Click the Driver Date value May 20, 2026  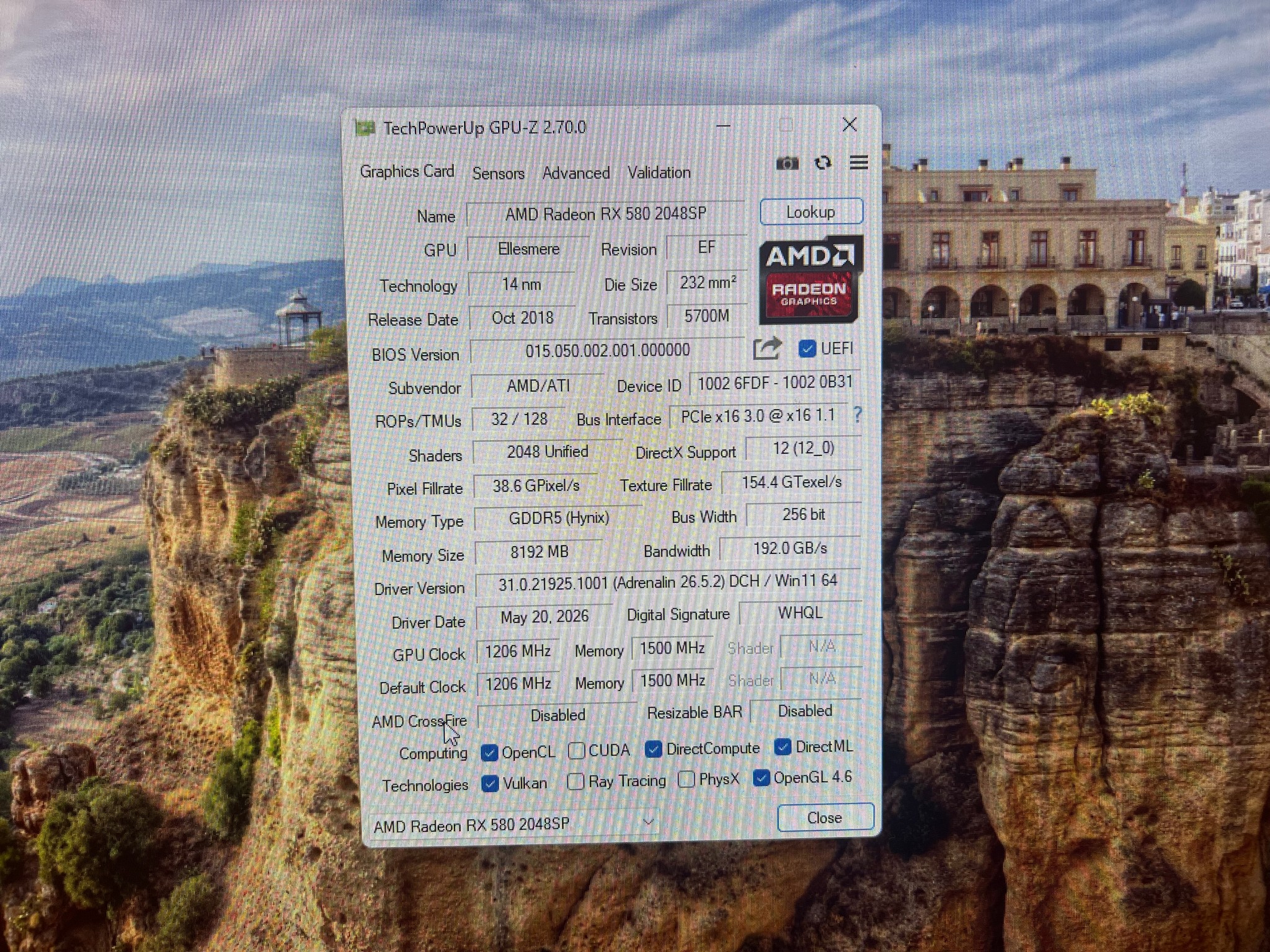click(544, 617)
